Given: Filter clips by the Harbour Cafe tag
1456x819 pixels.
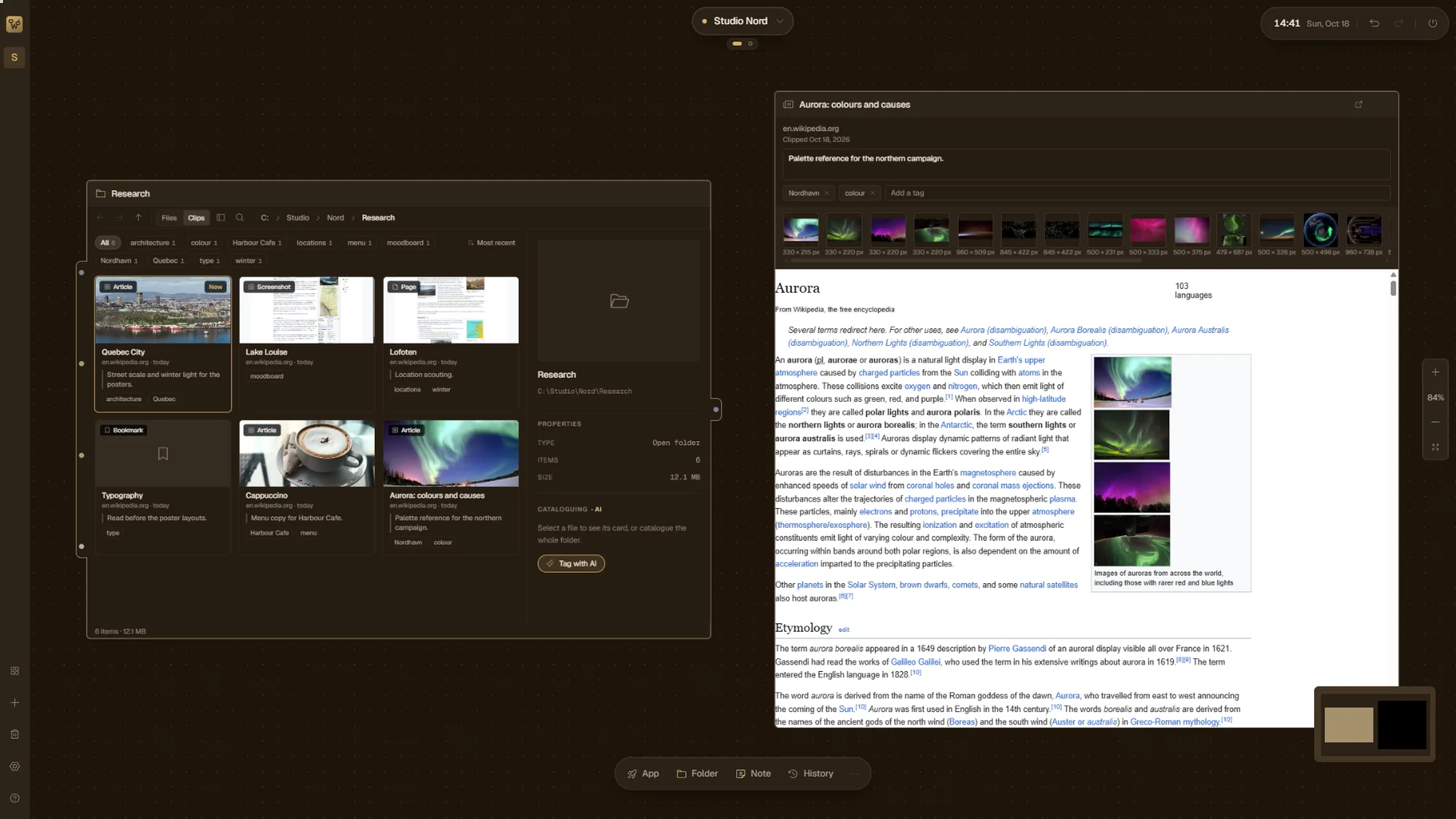Looking at the screenshot, I should [x=257, y=243].
